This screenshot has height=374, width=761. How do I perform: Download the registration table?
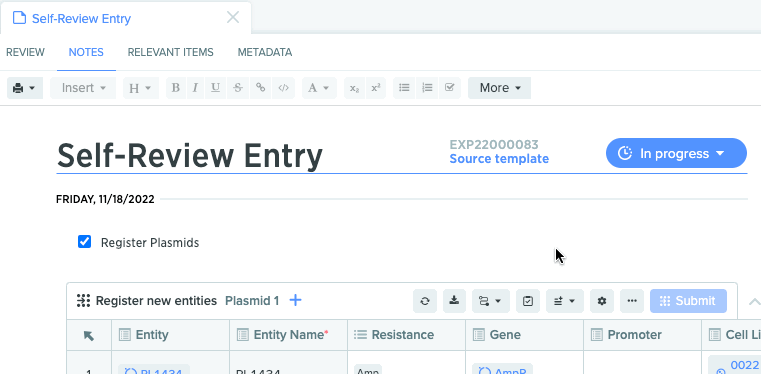(454, 301)
